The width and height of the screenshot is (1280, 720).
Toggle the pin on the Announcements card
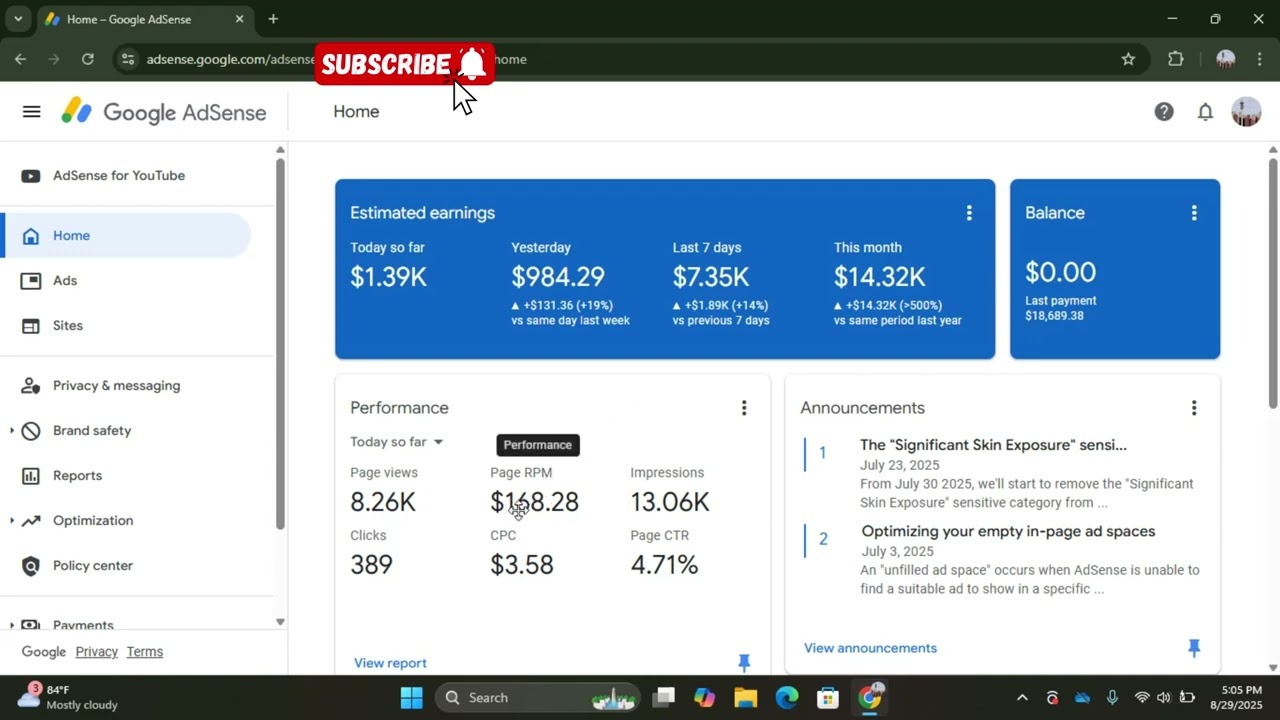pyautogui.click(x=1193, y=648)
